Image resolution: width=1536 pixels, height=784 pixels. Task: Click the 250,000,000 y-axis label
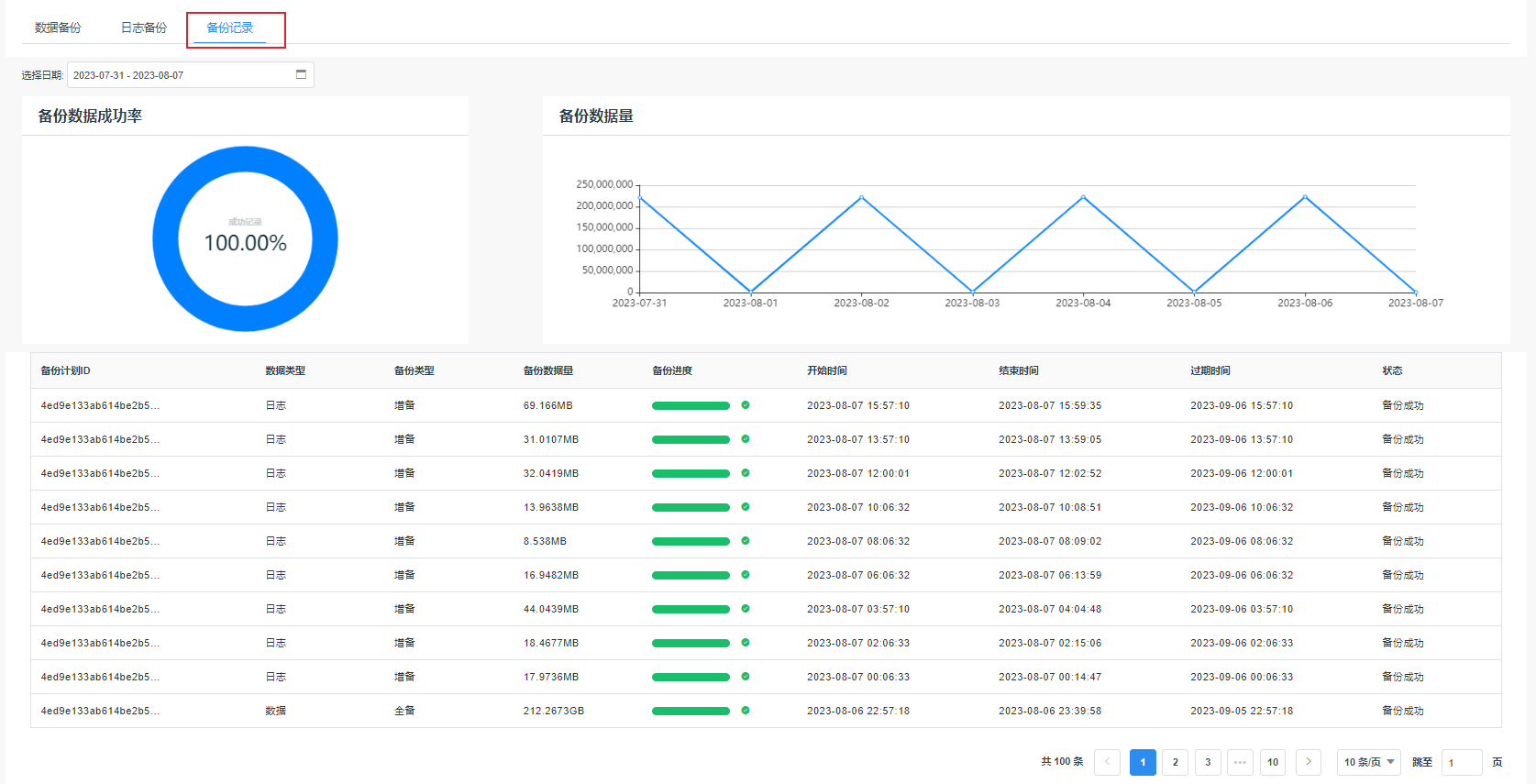click(x=604, y=184)
